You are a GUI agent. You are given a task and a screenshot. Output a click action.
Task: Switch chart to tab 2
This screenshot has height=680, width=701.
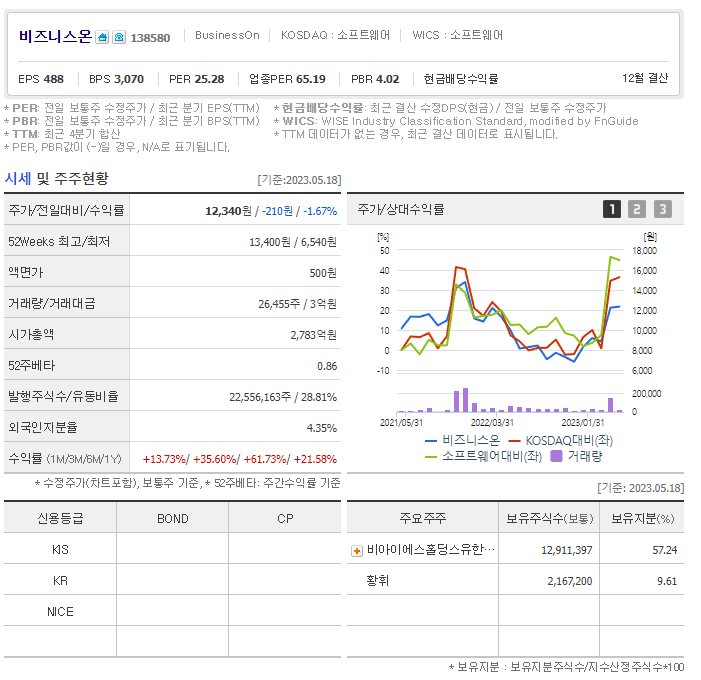[x=637, y=209]
